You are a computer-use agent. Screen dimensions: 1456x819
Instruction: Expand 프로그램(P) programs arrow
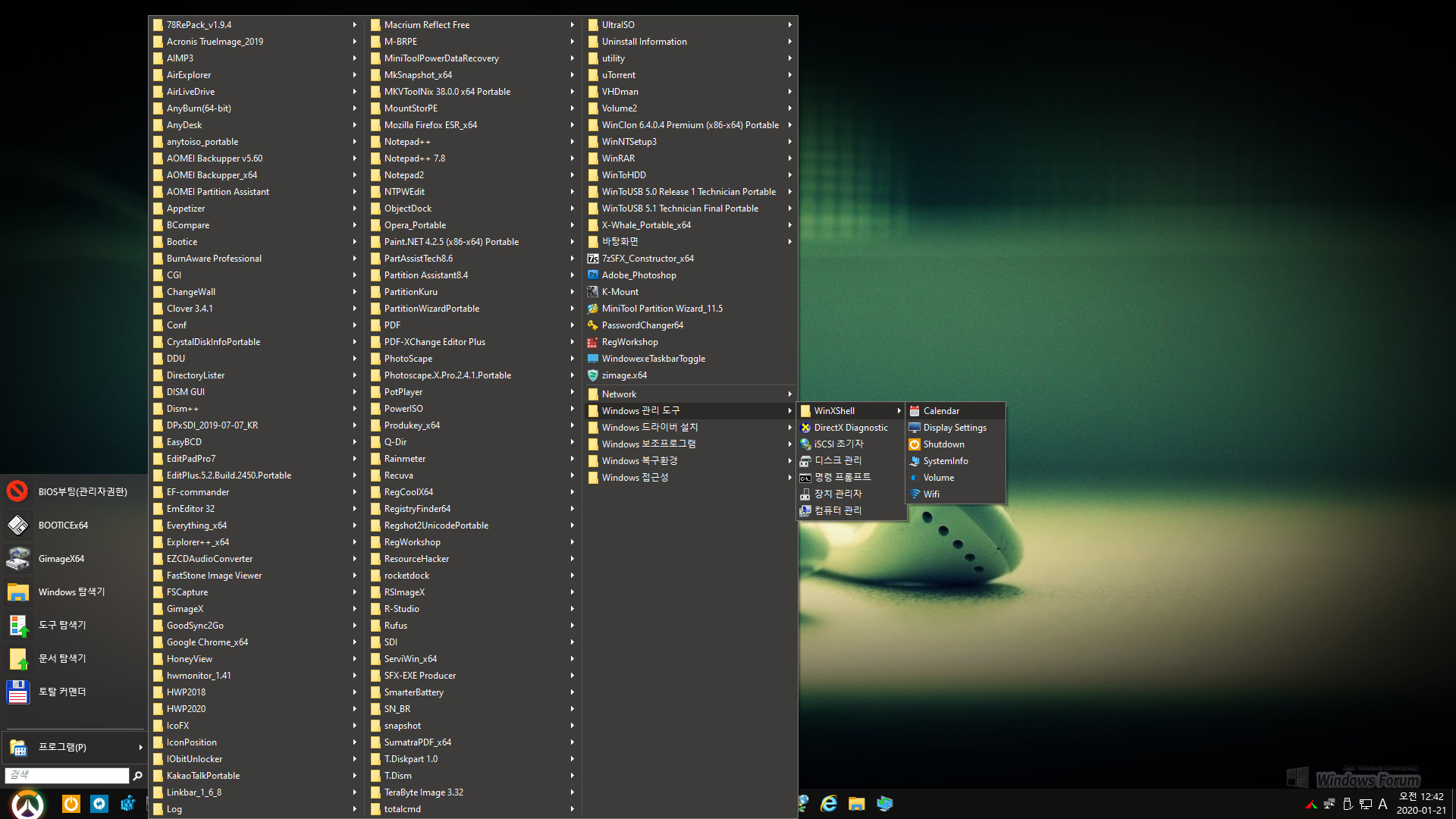point(140,748)
